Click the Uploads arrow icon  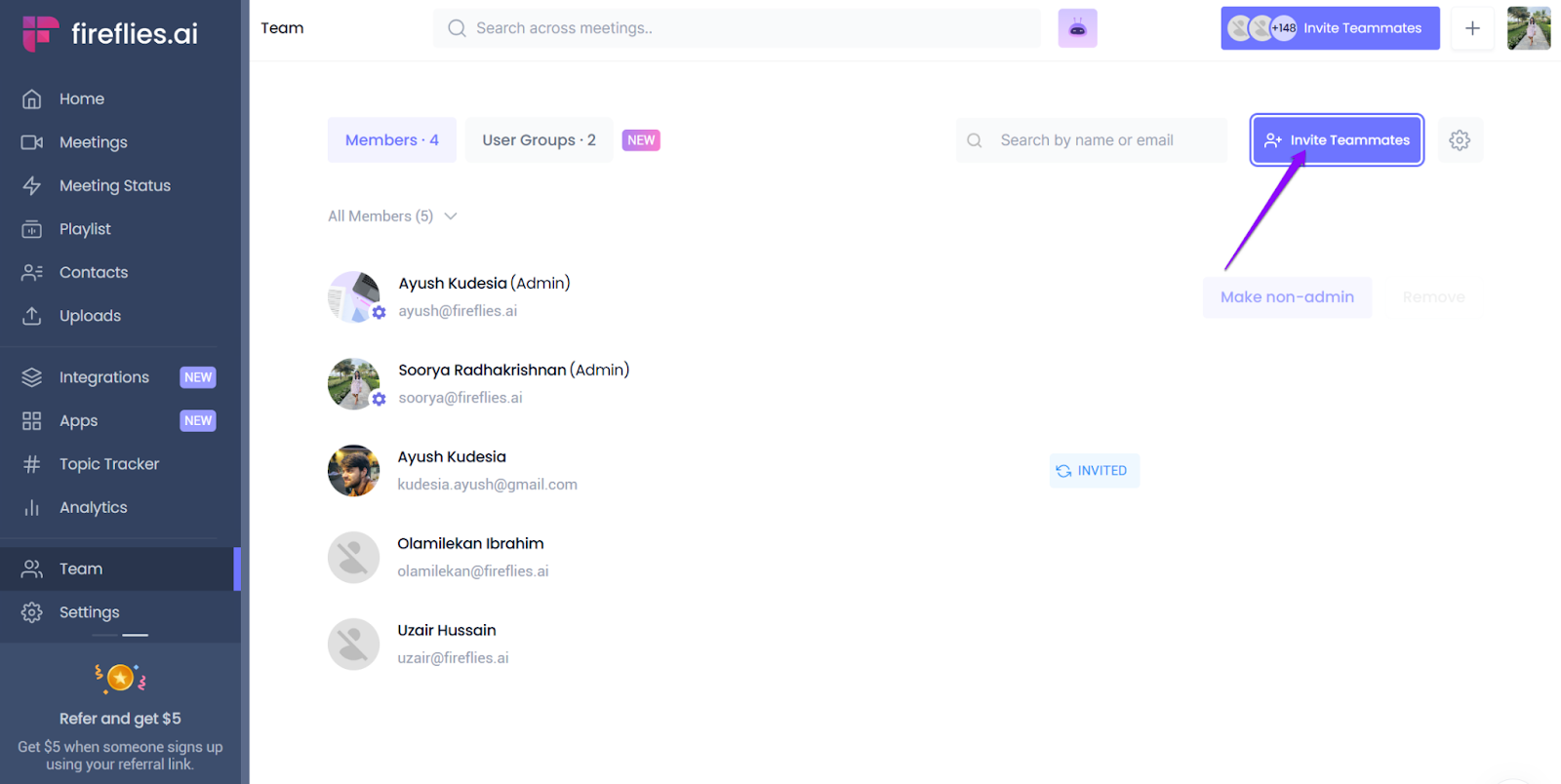point(32,316)
